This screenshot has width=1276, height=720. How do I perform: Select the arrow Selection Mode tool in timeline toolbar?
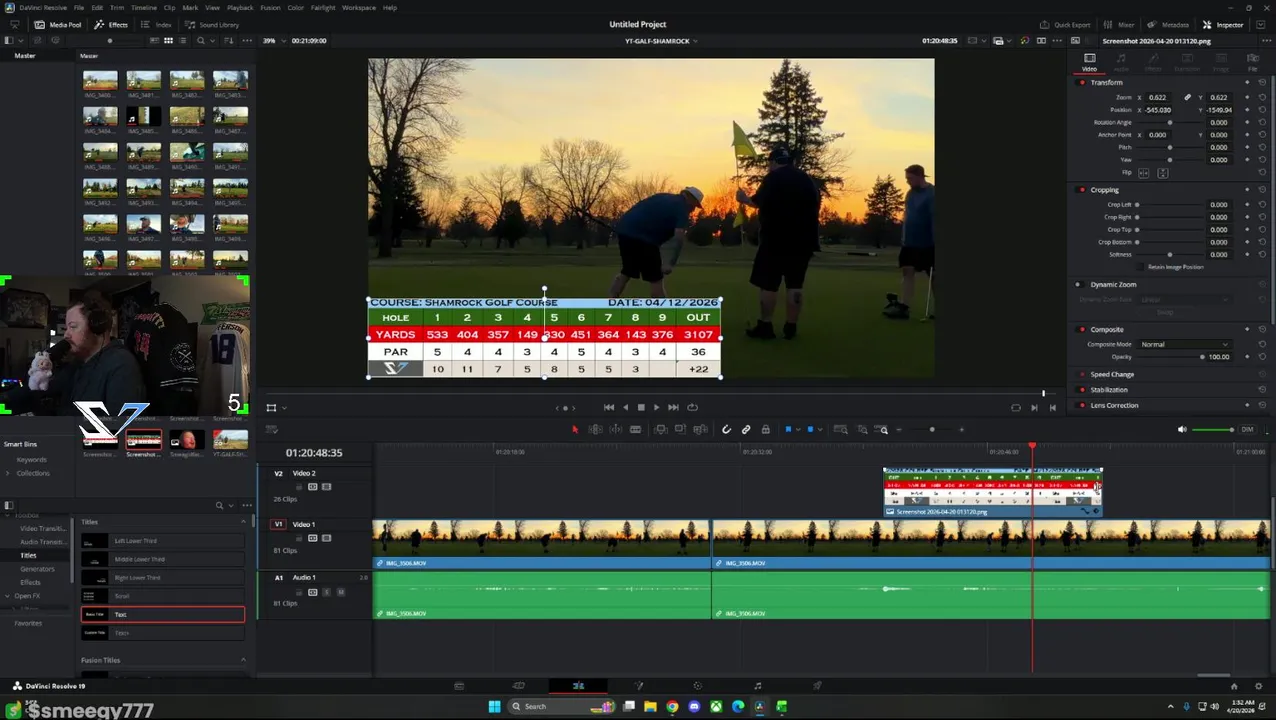coord(574,430)
